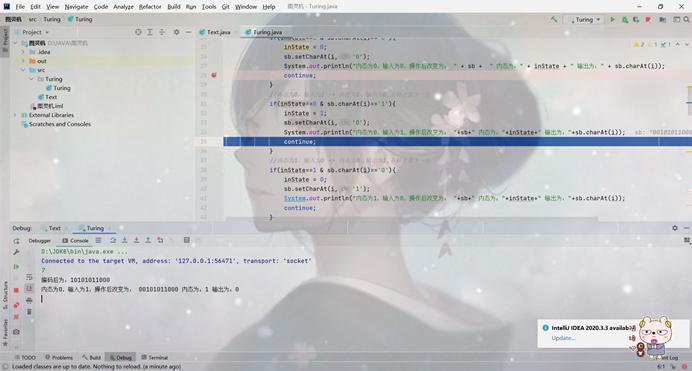Viewport: 692px width, 371px height.
Task: Collapse the 图灵机 project root node
Action: tap(15, 43)
